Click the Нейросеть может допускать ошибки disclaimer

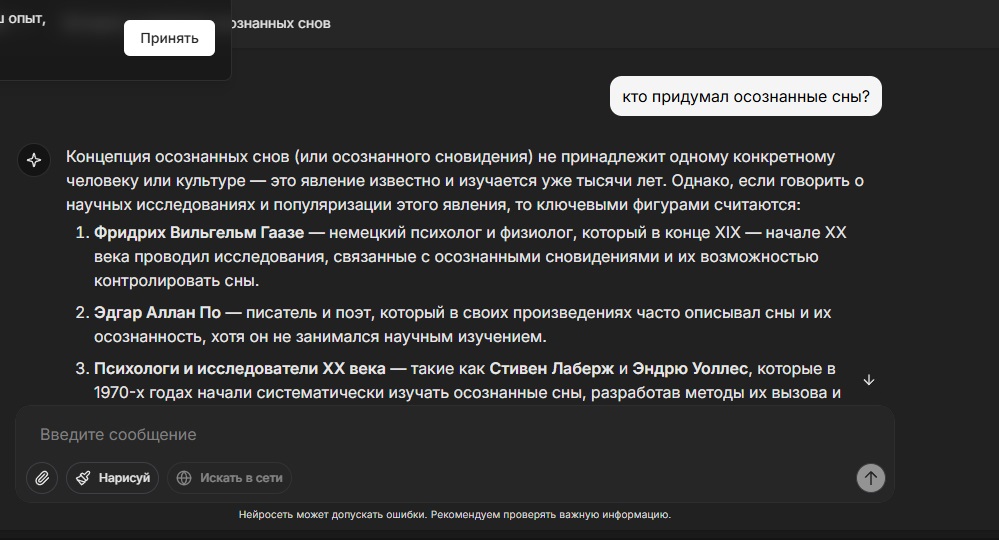pos(454,515)
